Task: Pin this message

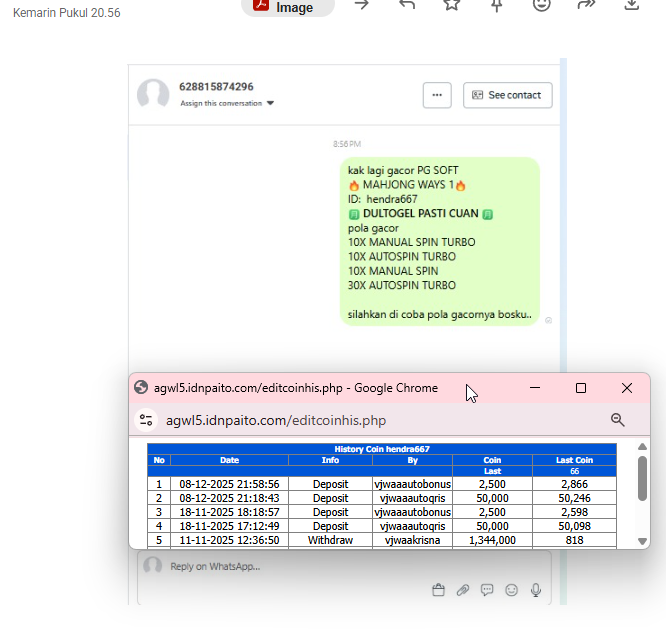Action: [497, 6]
